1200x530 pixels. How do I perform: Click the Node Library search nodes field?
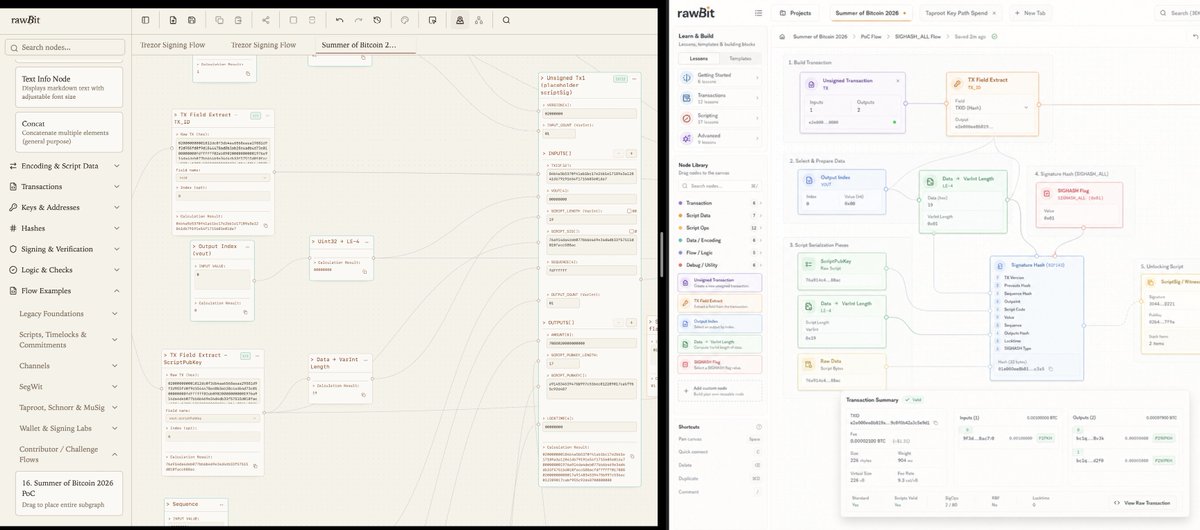[x=719, y=186]
